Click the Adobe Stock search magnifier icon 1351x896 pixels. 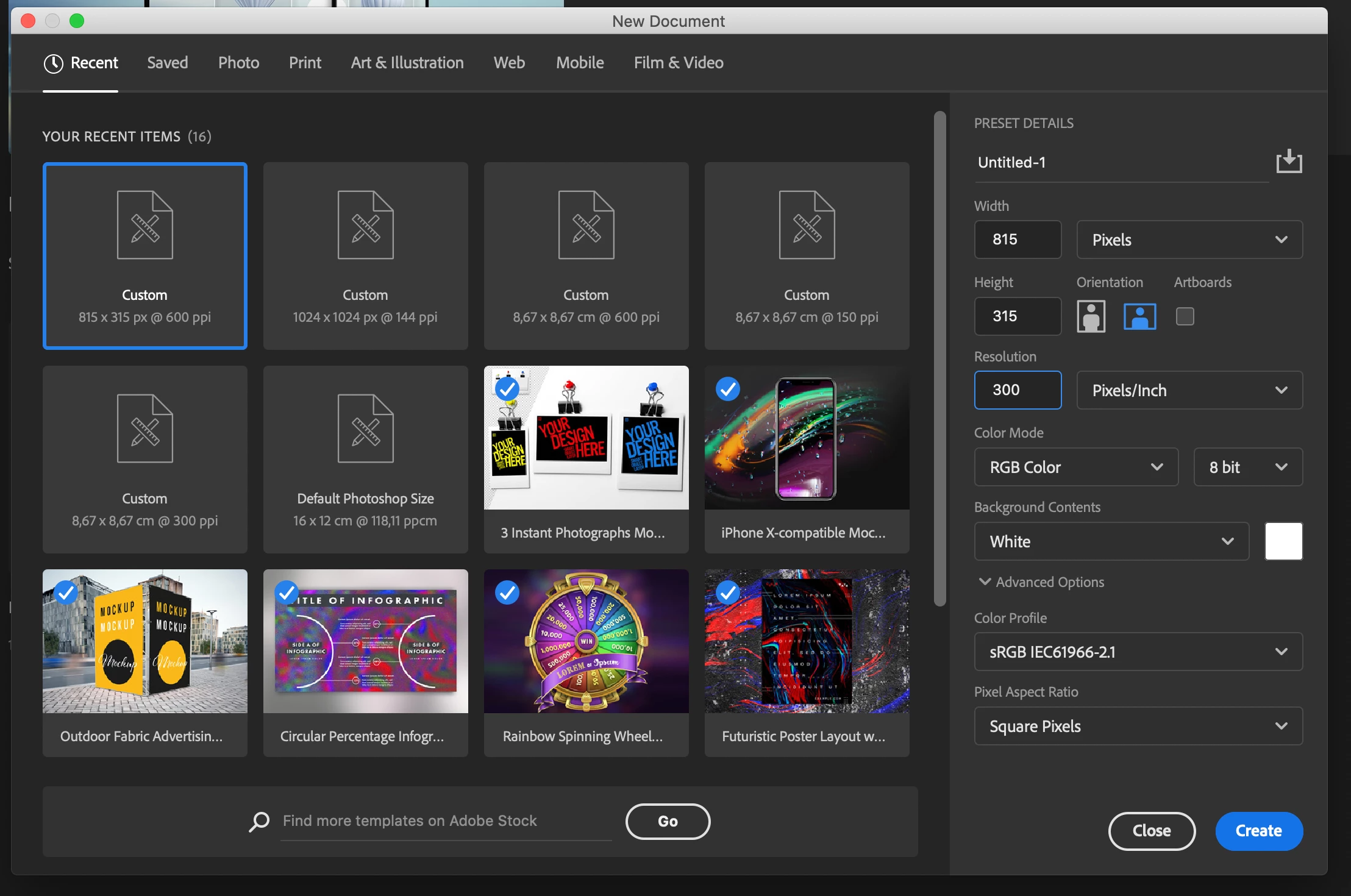259,821
